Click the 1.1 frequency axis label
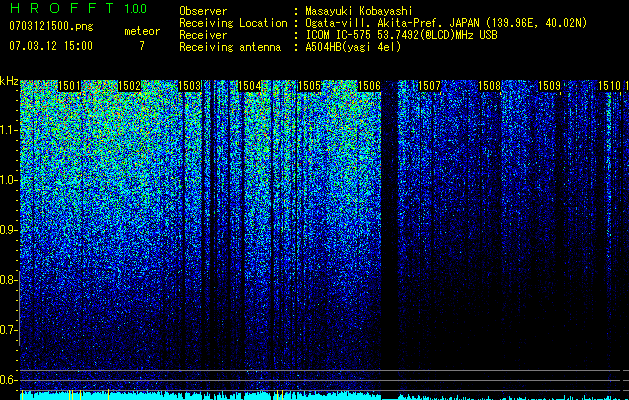Screen dimensions: 629x400 click(8, 130)
